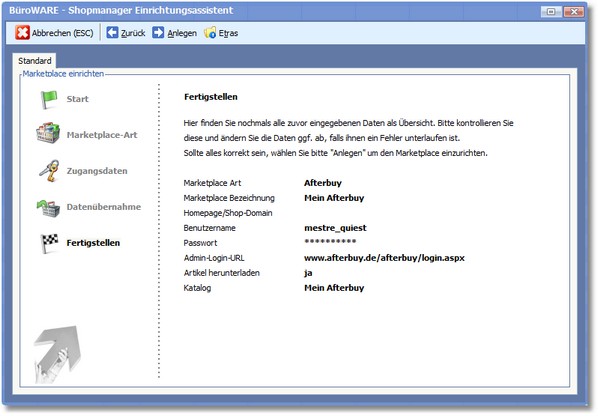This screenshot has width=598, height=416.
Task: Click the Abbrechen (ESC) button text
Action: pos(63,33)
